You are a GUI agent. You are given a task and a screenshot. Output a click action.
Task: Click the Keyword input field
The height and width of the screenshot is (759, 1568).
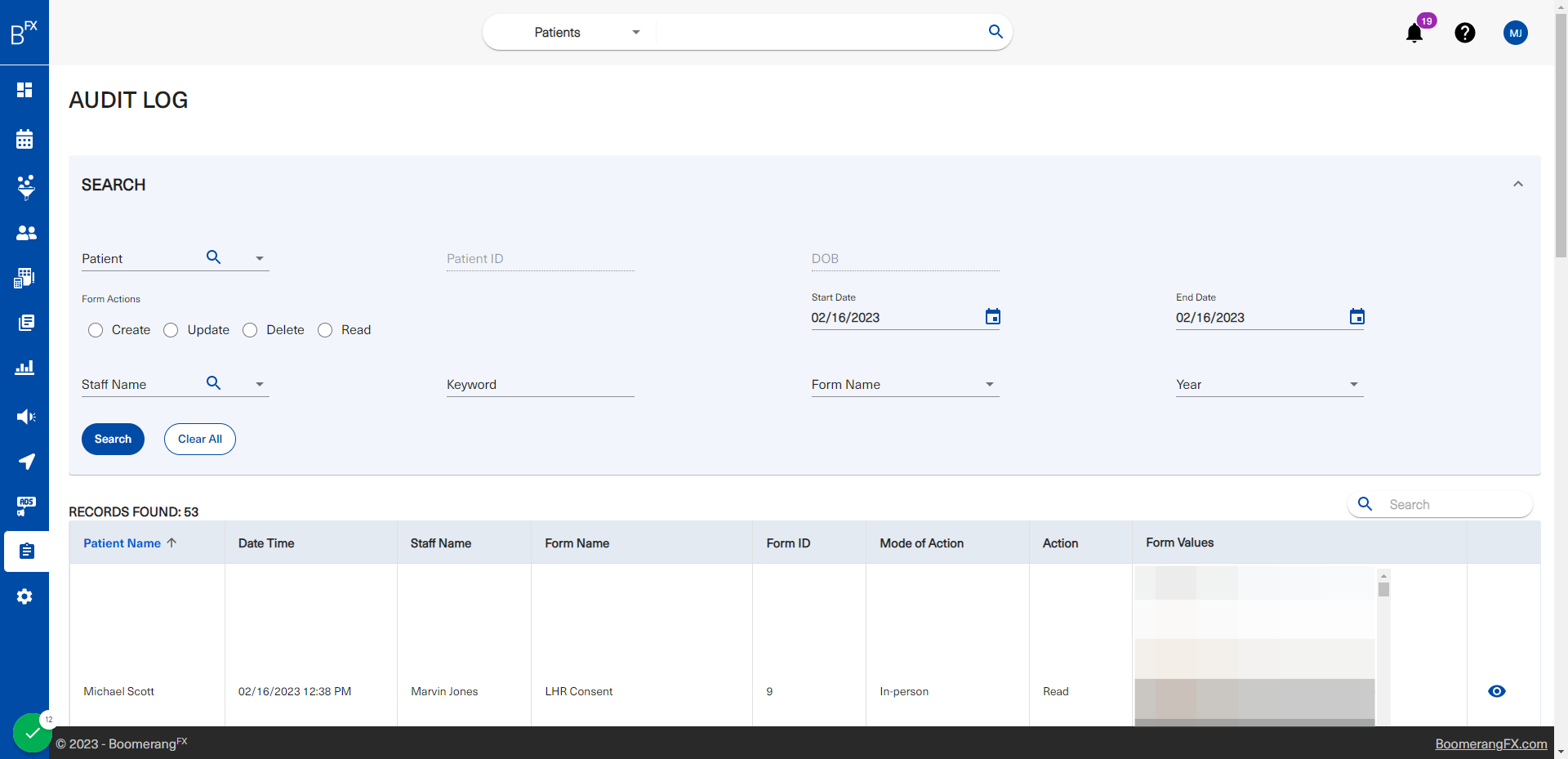pos(541,385)
